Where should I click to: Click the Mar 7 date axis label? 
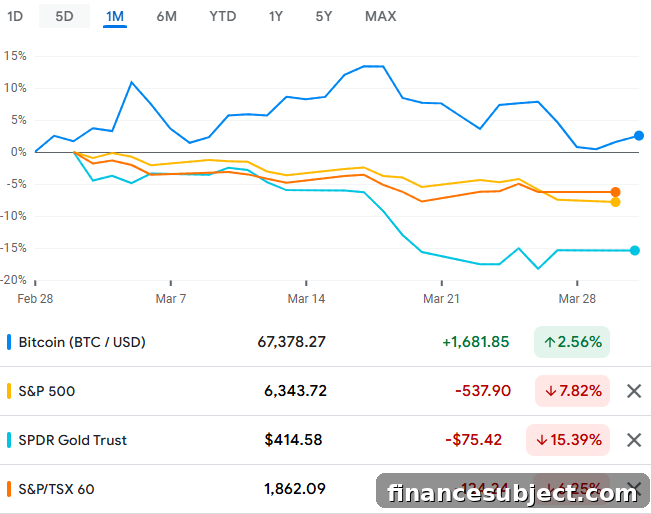pos(171,299)
